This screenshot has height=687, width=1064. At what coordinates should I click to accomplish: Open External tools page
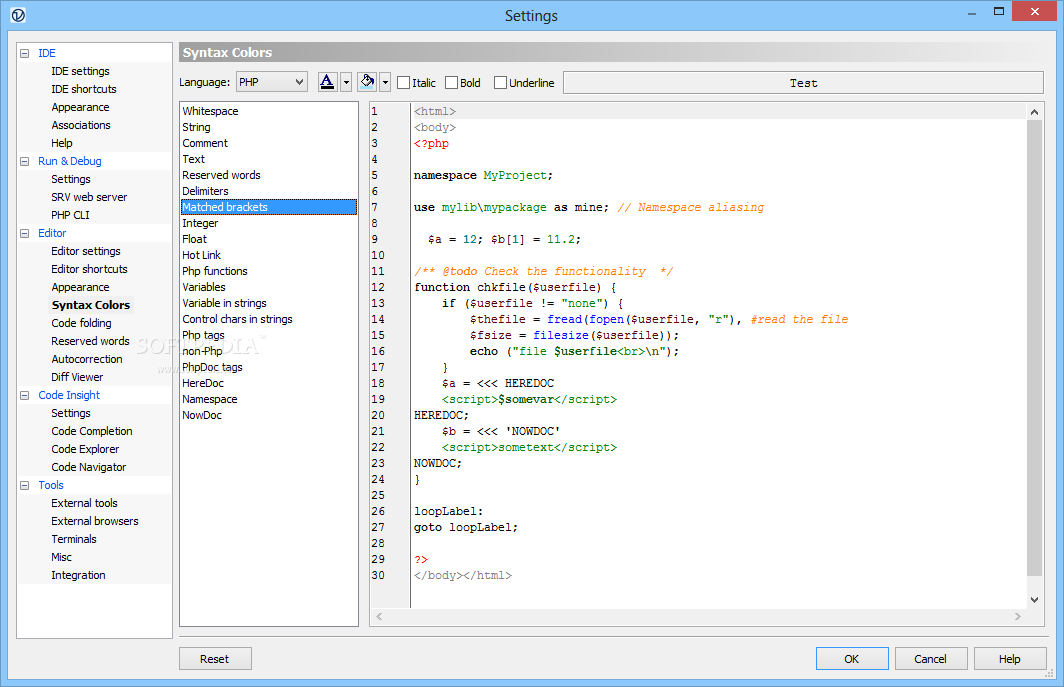coord(84,503)
